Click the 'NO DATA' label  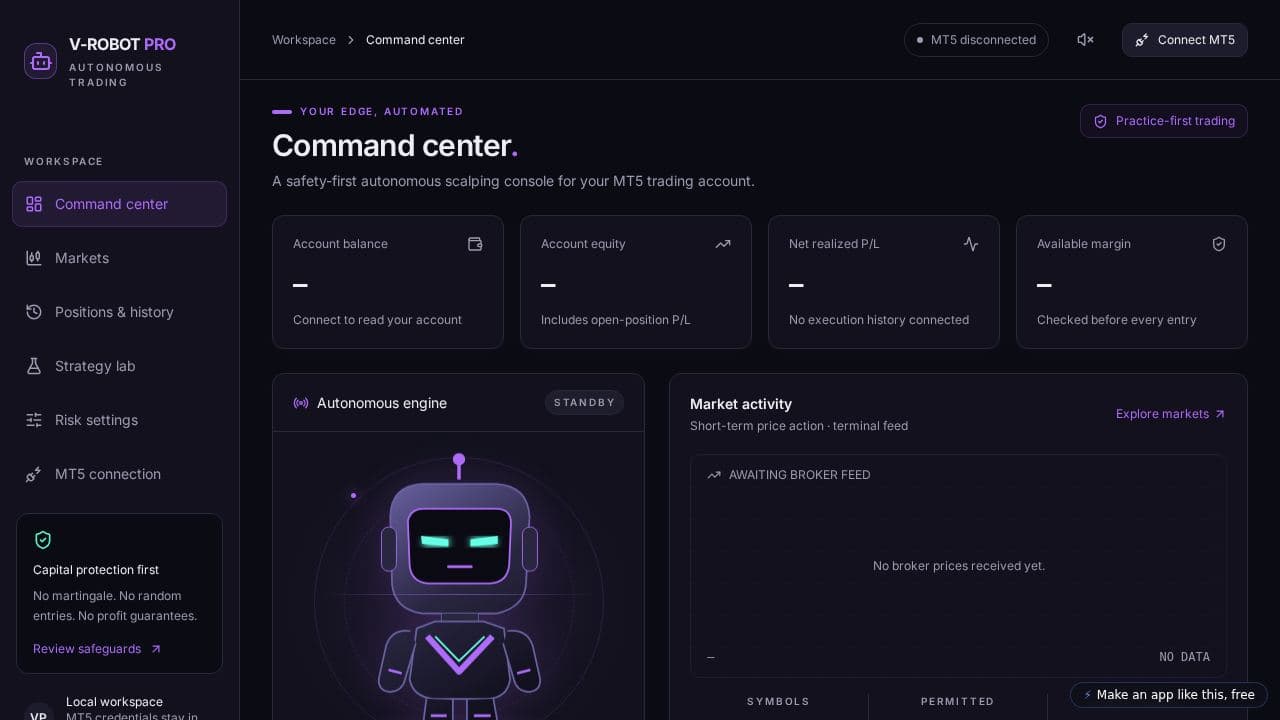[1184, 657]
